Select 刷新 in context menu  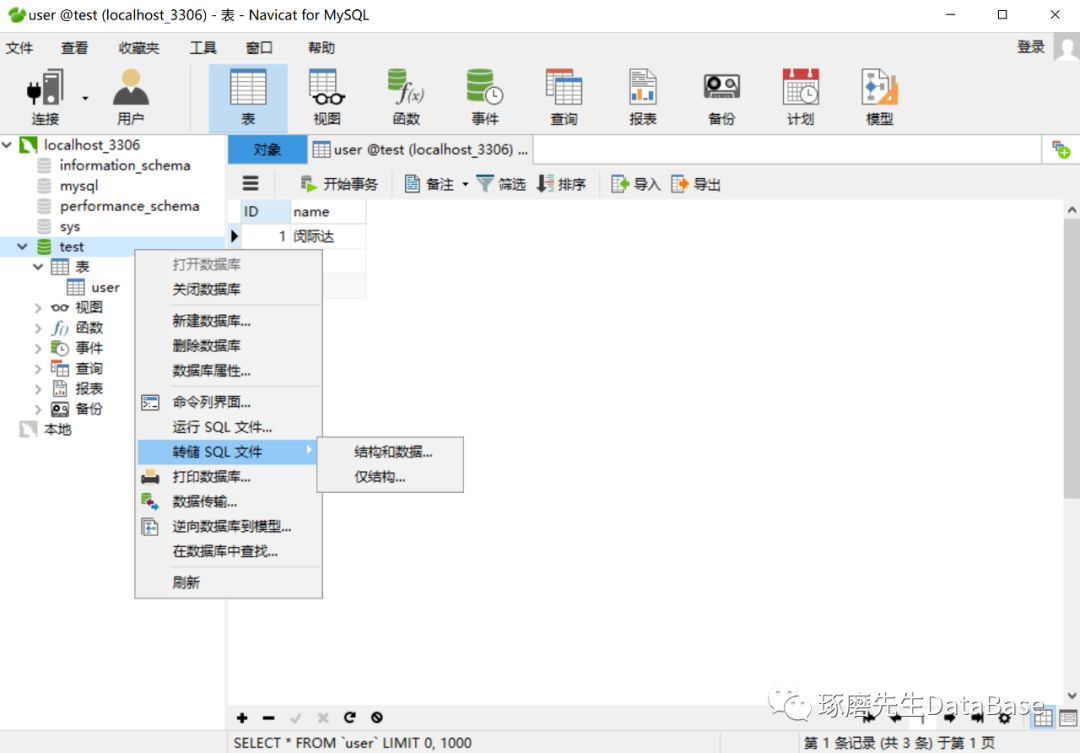[229, 583]
